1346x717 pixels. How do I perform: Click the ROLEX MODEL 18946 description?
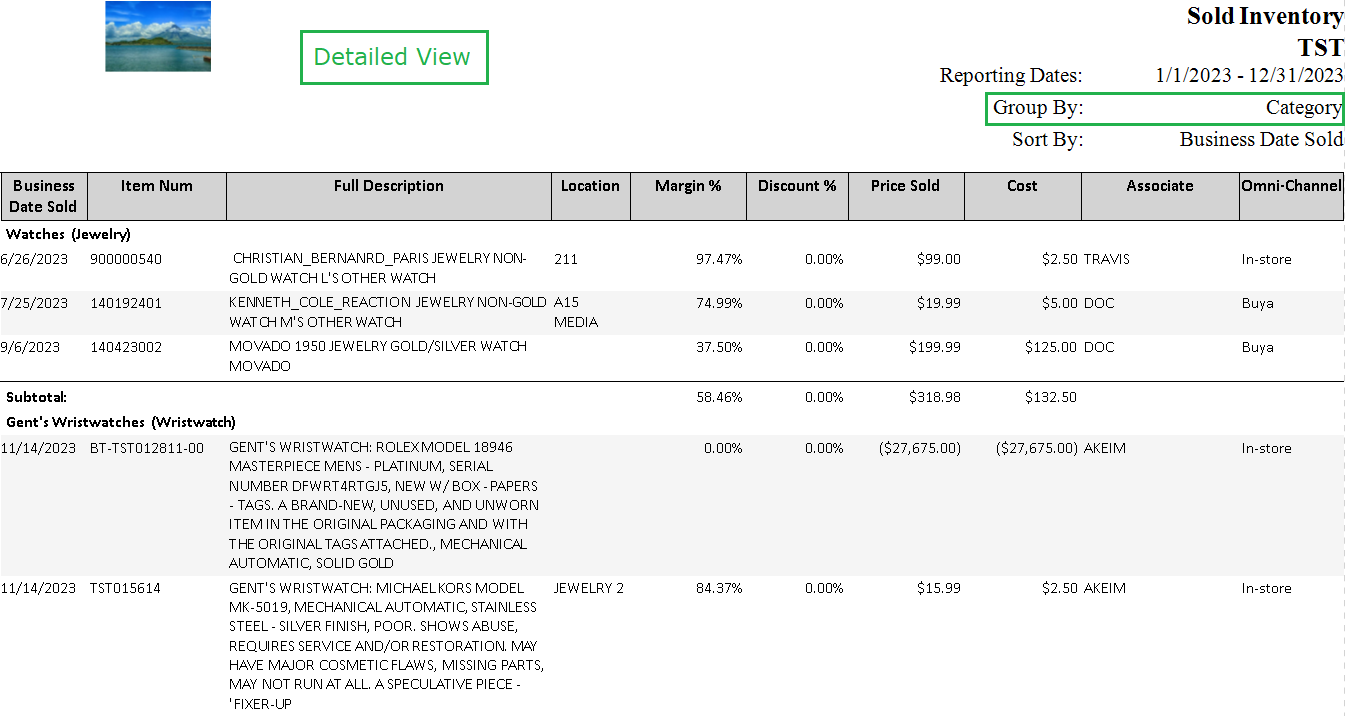click(384, 505)
